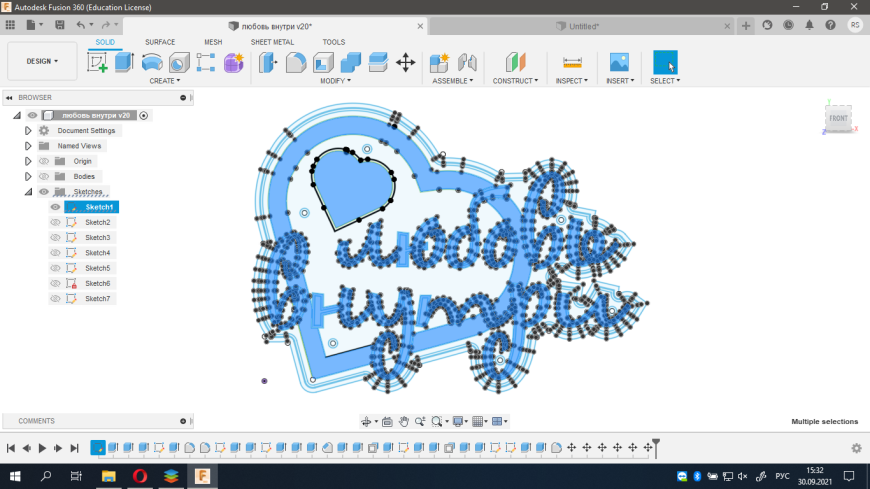Jump to timeline beginning
Screen dimensions: 870x489
tap(11, 448)
